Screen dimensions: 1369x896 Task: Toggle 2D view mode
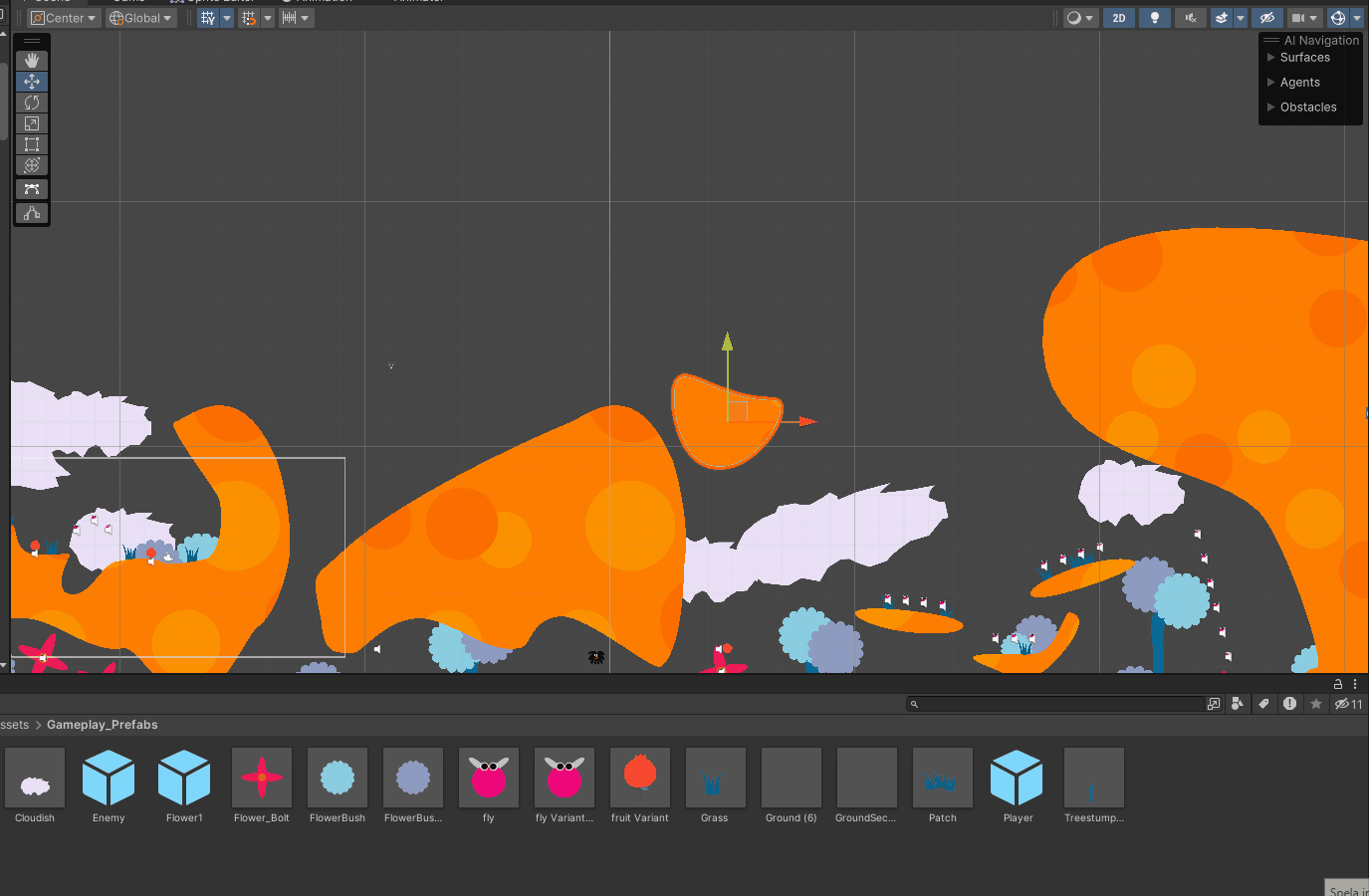point(1117,17)
